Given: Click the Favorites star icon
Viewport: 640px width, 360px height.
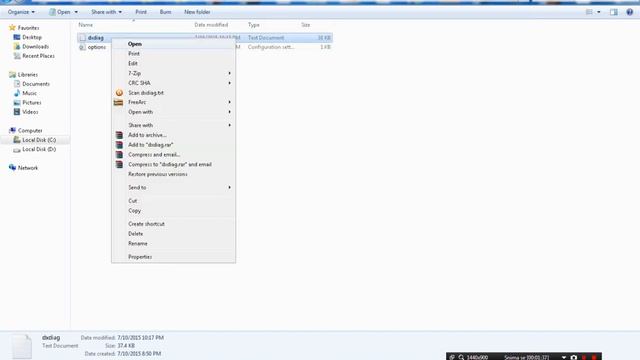Looking at the screenshot, I should point(12,27).
